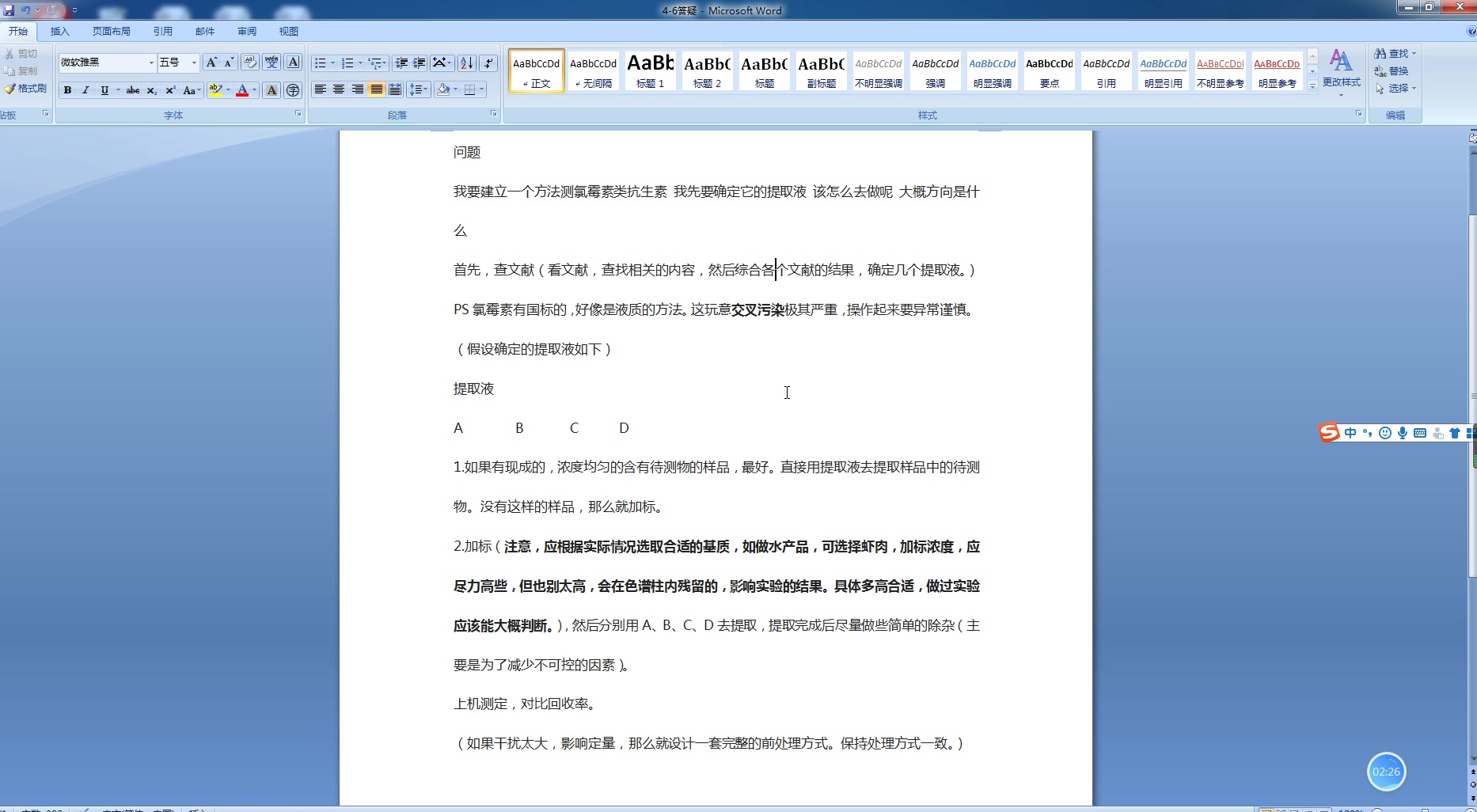The height and width of the screenshot is (812, 1477).
Task: Expand the styles gallery more arrow
Action: [1312, 86]
